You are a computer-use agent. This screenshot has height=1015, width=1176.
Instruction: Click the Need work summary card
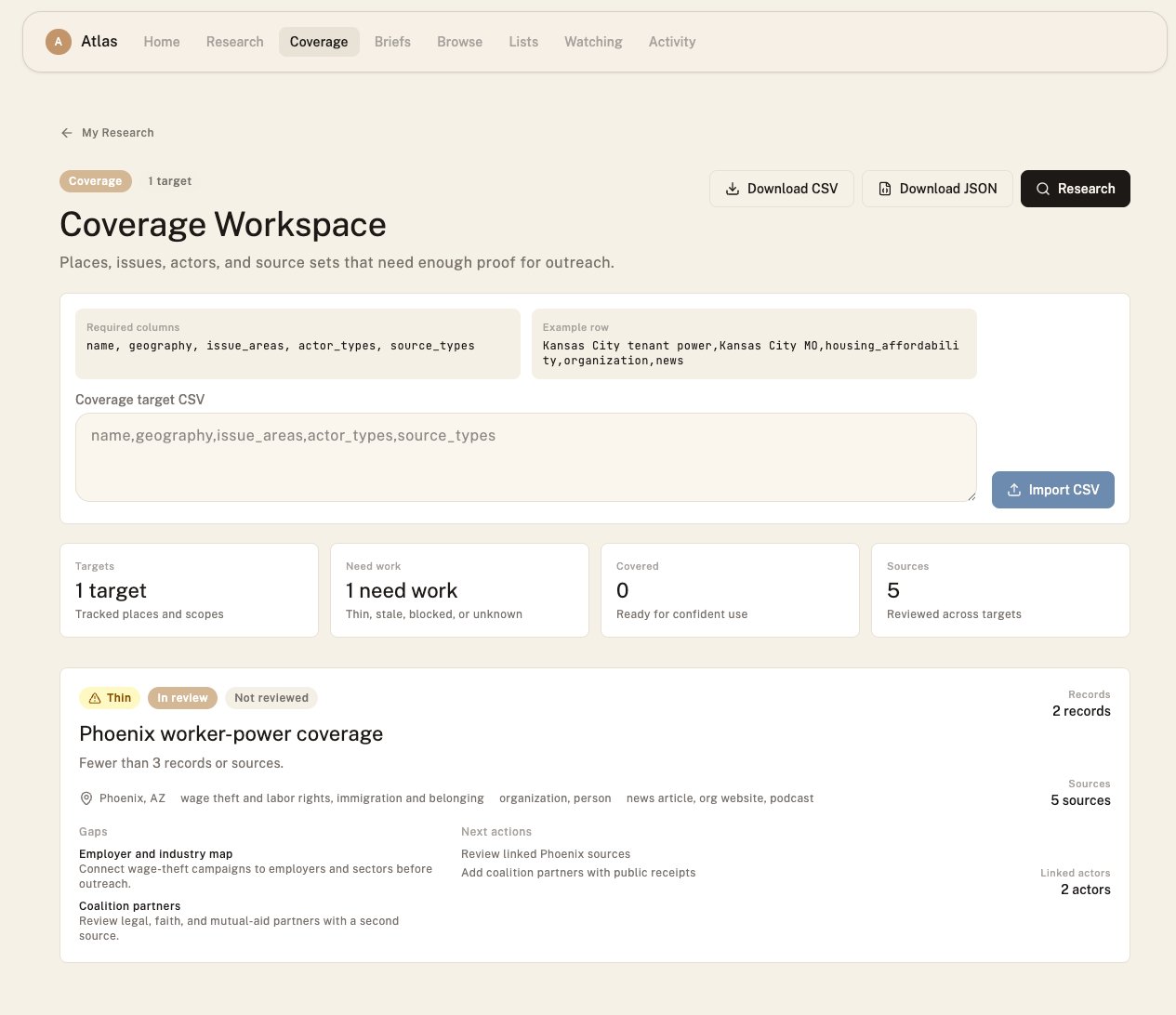[x=459, y=590]
